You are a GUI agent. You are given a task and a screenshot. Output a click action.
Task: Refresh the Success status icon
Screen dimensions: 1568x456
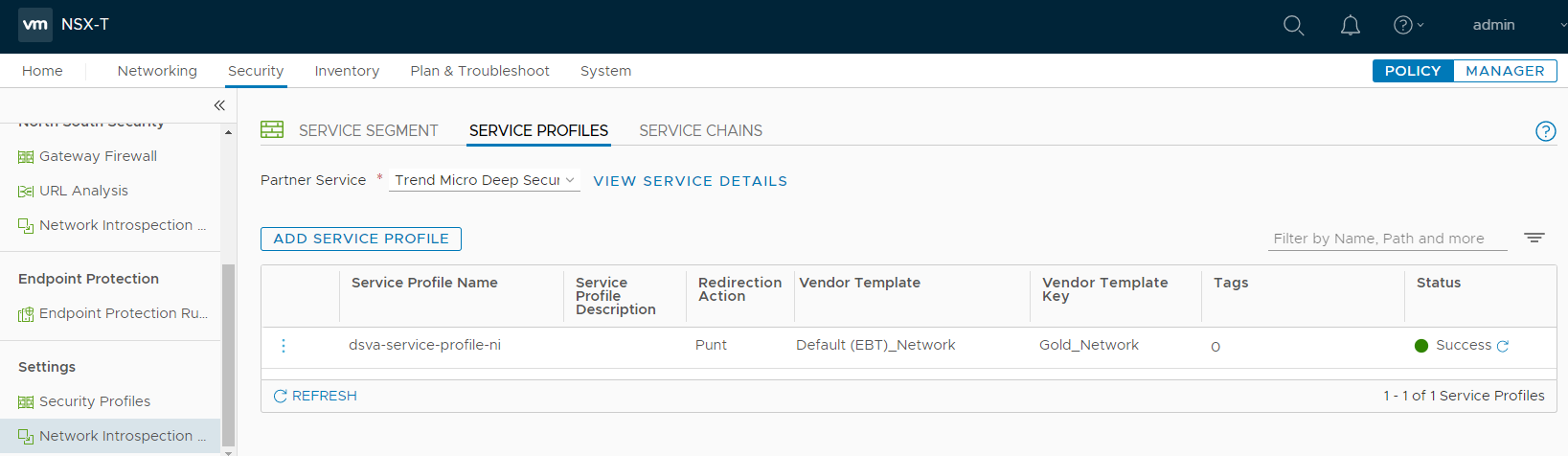coord(1502,346)
